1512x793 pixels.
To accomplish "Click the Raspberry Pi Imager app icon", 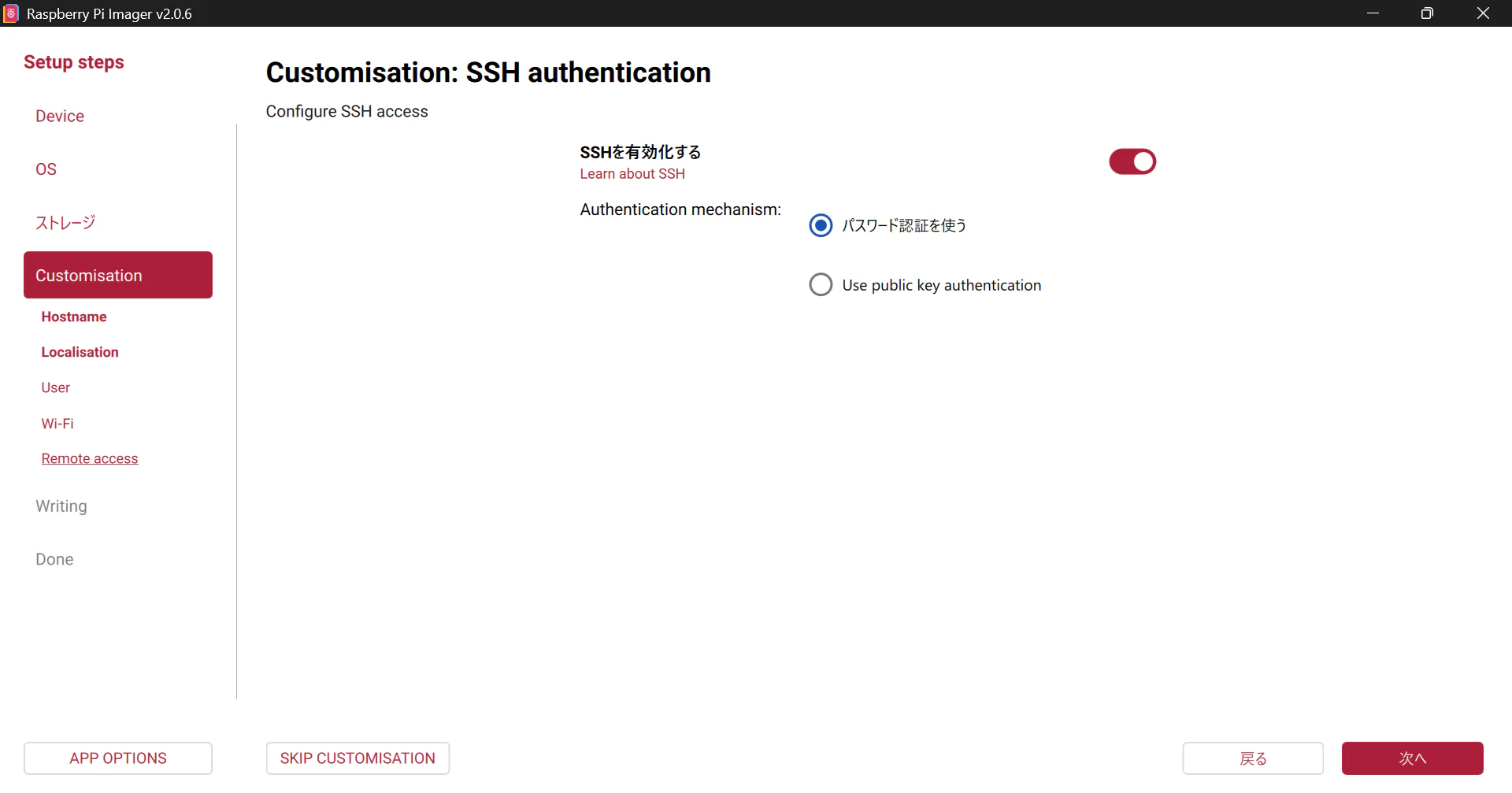I will tap(11, 13).
